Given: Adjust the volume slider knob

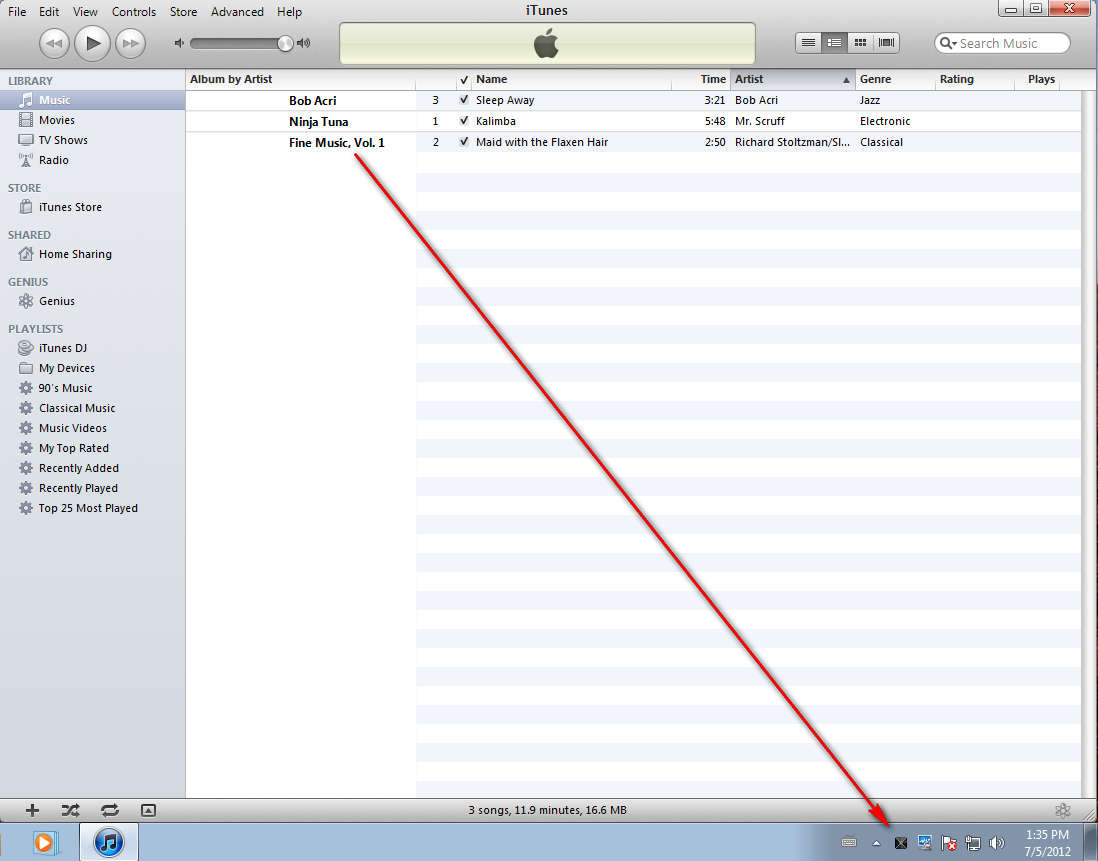Looking at the screenshot, I should tap(285, 43).
